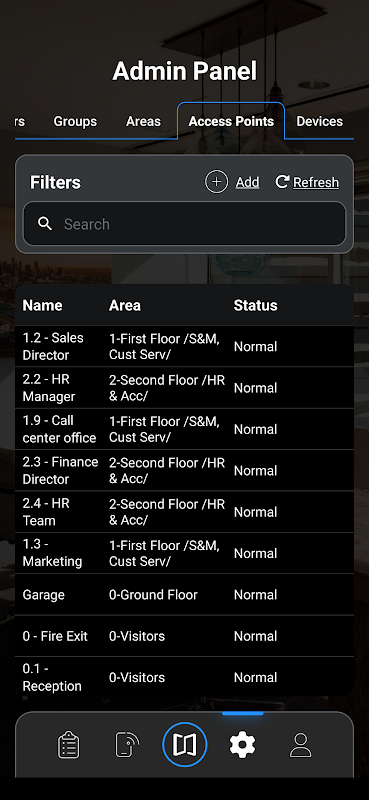The image size is (369, 800).
Task: Select the Garage access point row
Action: click(x=184, y=594)
